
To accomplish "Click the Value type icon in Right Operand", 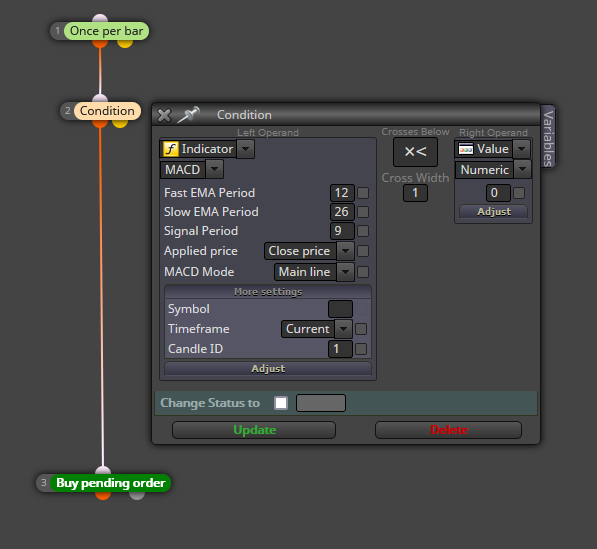I will pyautogui.click(x=466, y=149).
